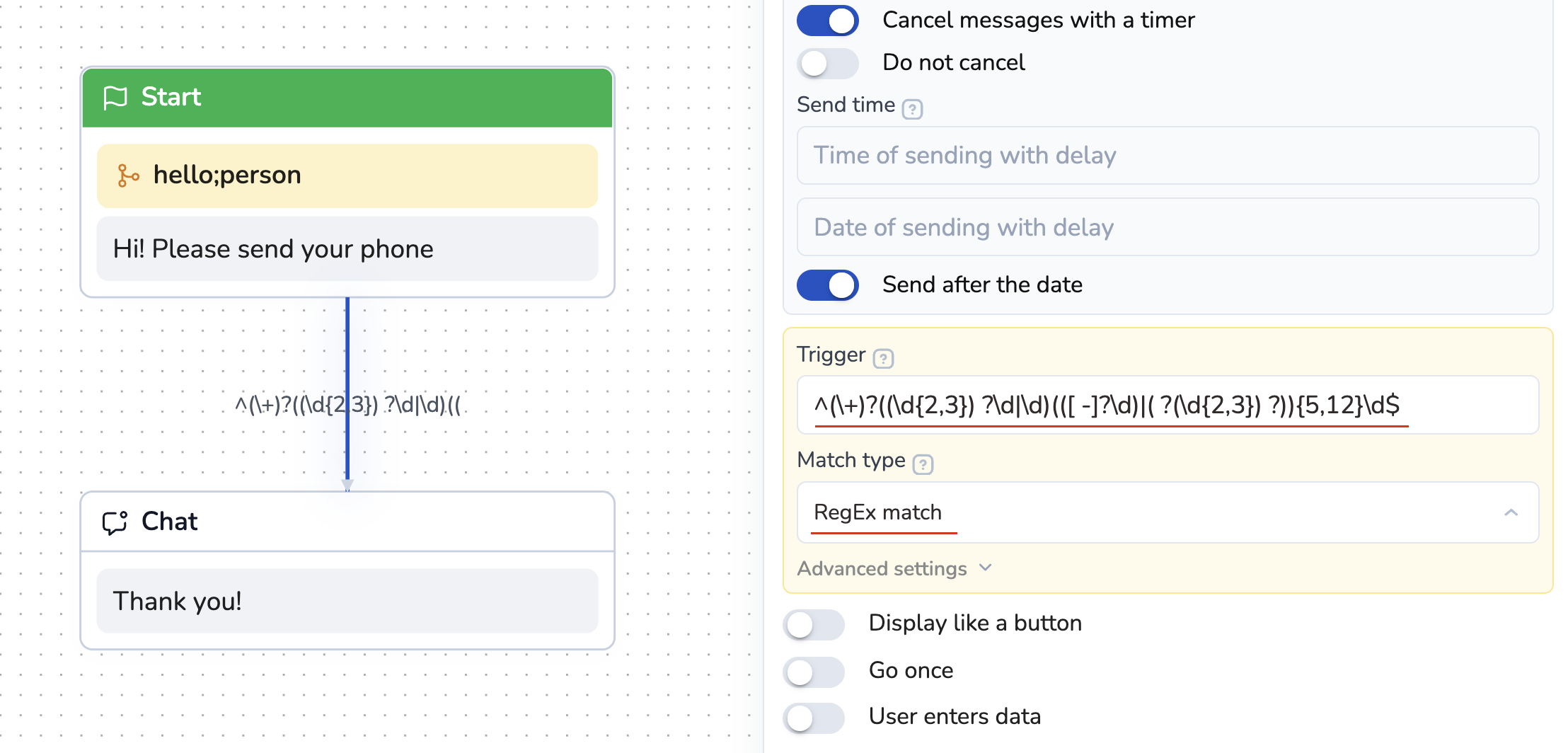Click the chat bubble icon in Chat block

click(x=115, y=522)
